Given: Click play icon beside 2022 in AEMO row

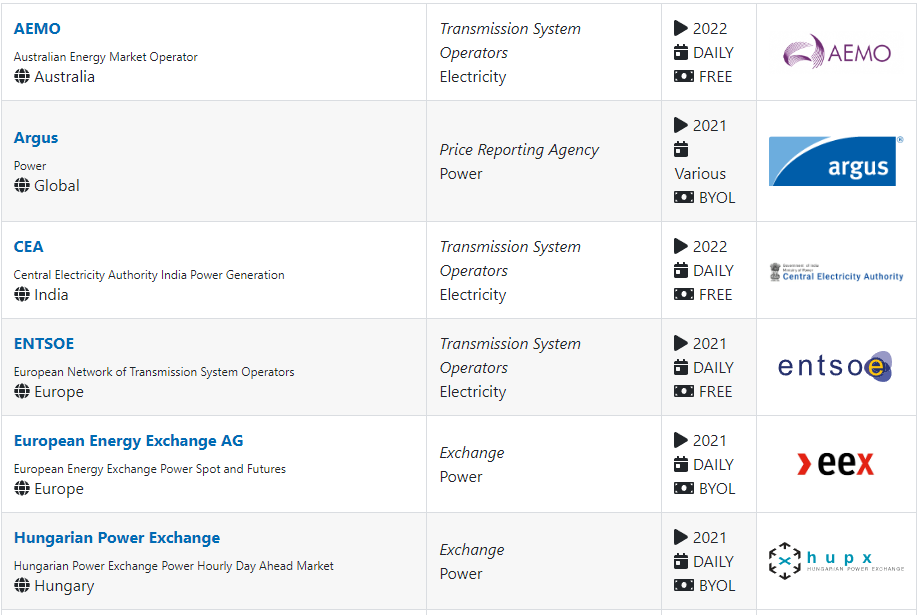Looking at the screenshot, I should pos(682,29).
